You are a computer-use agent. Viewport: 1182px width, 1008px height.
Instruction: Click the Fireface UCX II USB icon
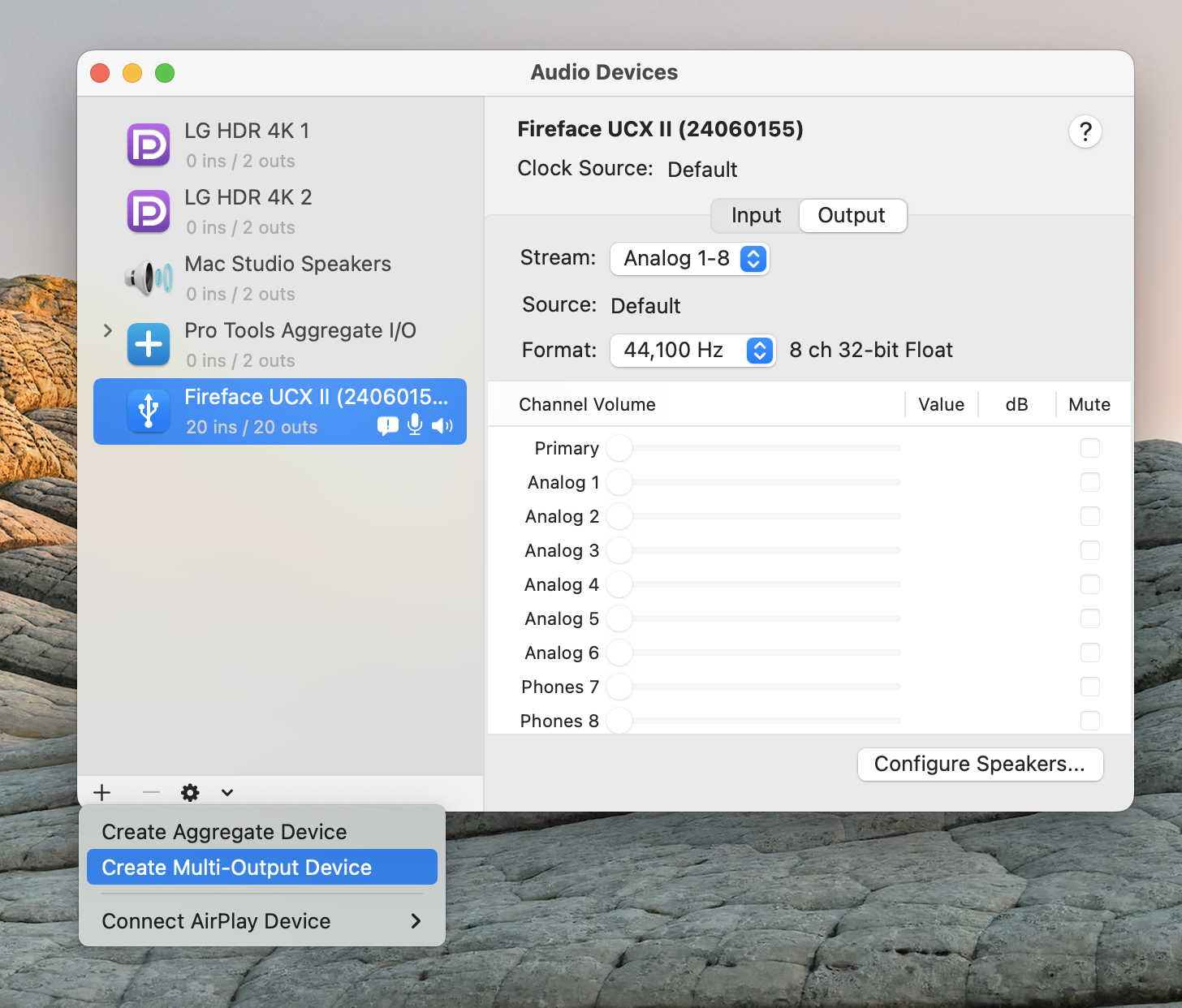pos(149,411)
